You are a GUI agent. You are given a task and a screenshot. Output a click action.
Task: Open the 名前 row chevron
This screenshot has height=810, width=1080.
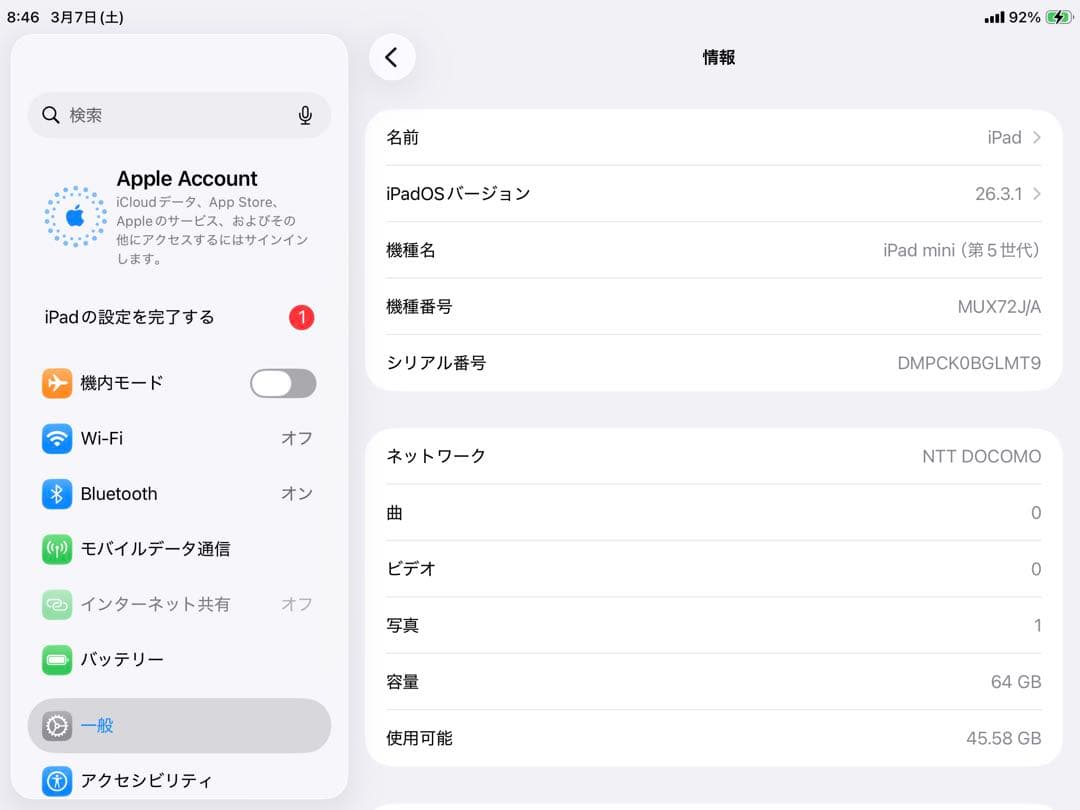[1037, 138]
